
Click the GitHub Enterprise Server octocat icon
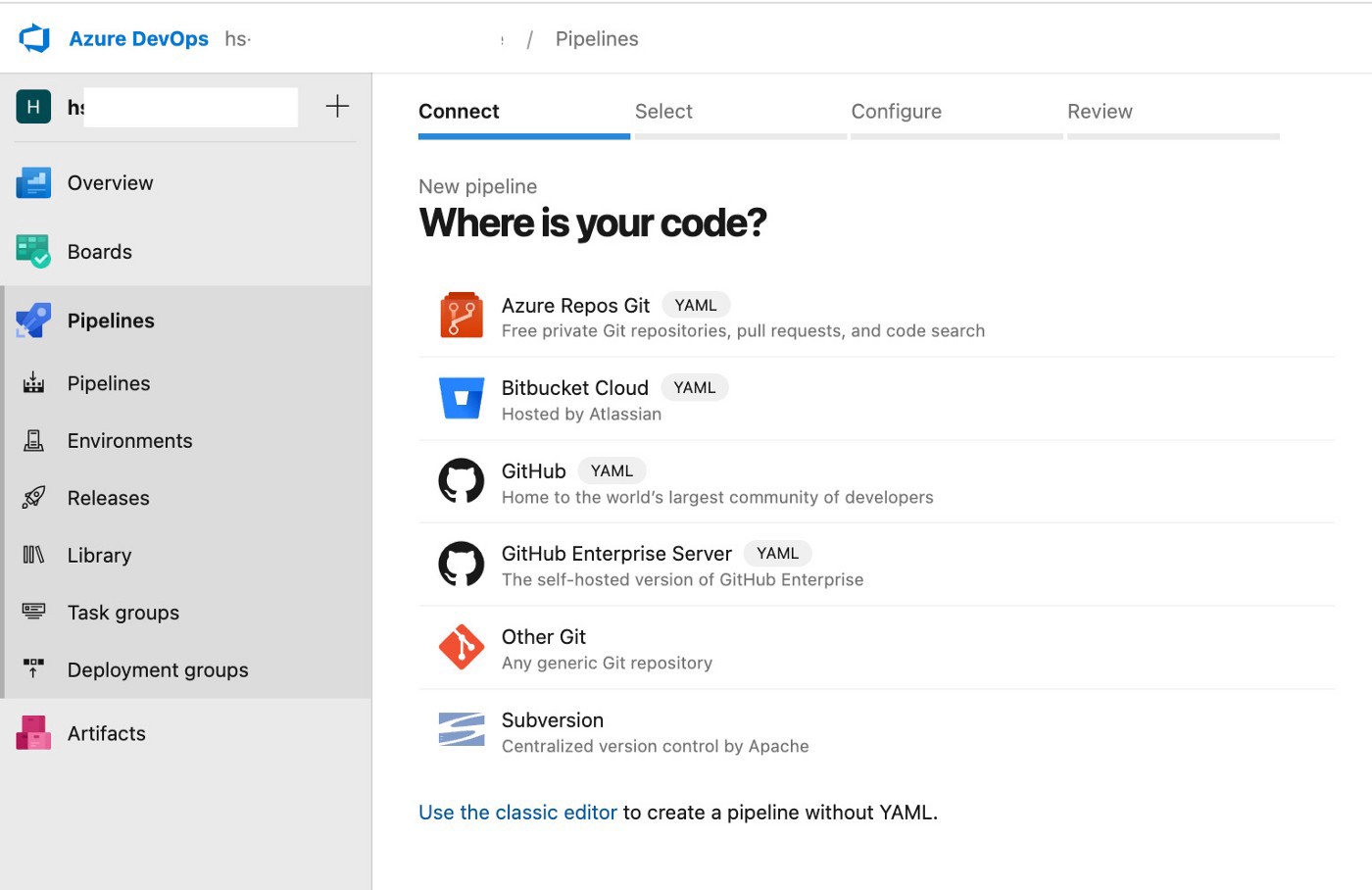tap(462, 564)
